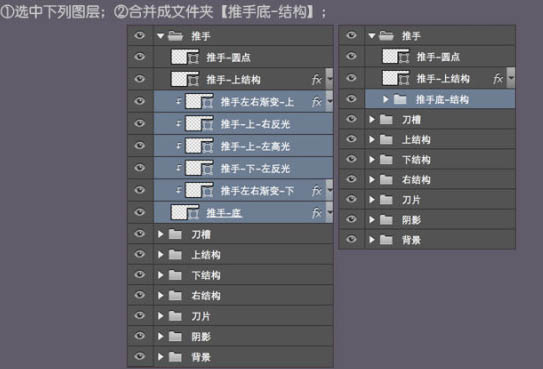Click 右结构 folder icon in left panel
The image size is (543, 369).
click(x=175, y=296)
